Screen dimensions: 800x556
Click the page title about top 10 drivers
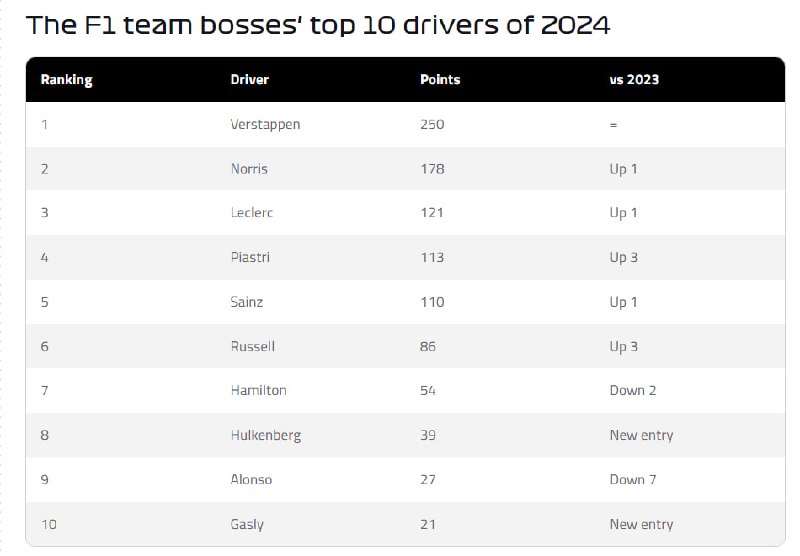click(318, 25)
